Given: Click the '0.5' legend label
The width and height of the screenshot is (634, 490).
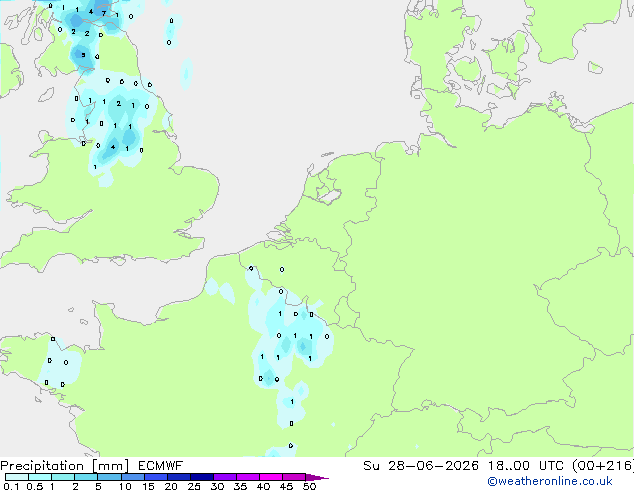Looking at the screenshot, I should [x=34, y=486].
